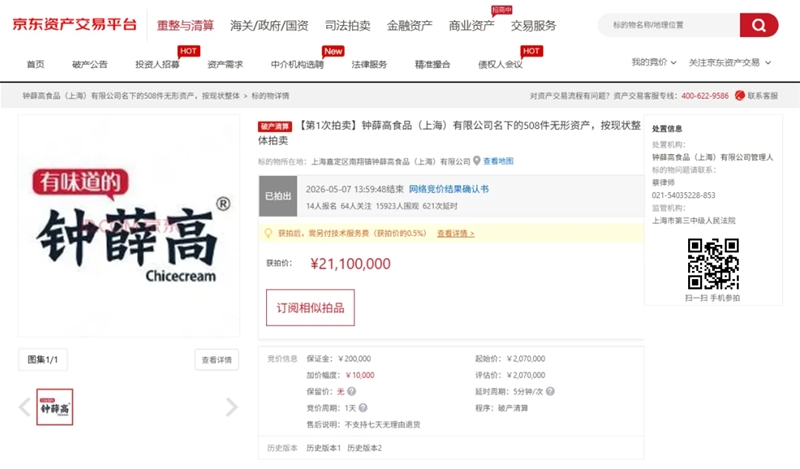The image size is (800, 469).
Task: Open 资产需求 menu item
Action: click(225, 64)
